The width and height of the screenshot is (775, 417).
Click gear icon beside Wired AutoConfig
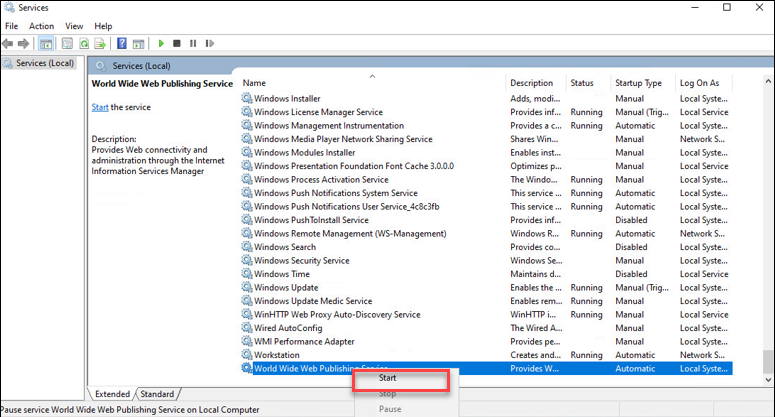[247, 327]
